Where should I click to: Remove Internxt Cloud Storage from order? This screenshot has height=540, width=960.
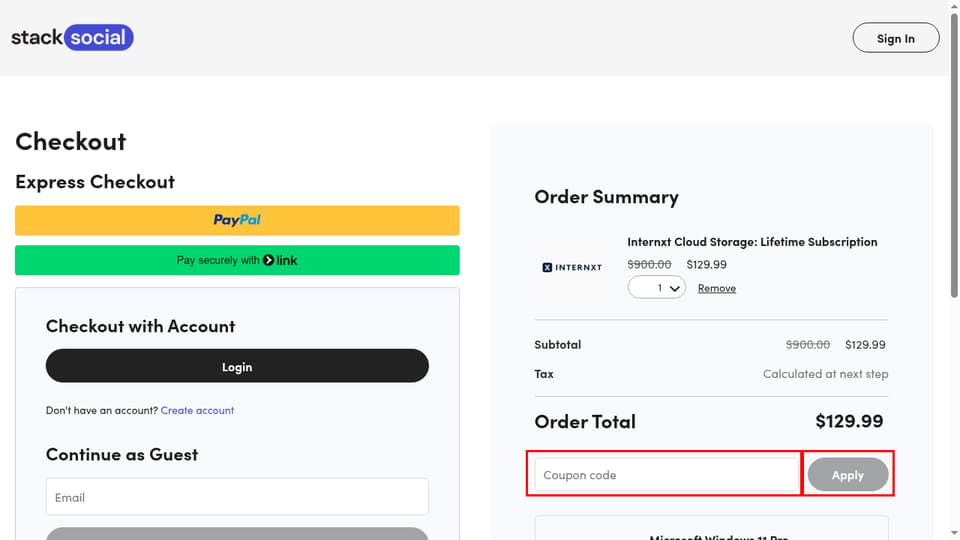point(716,288)
